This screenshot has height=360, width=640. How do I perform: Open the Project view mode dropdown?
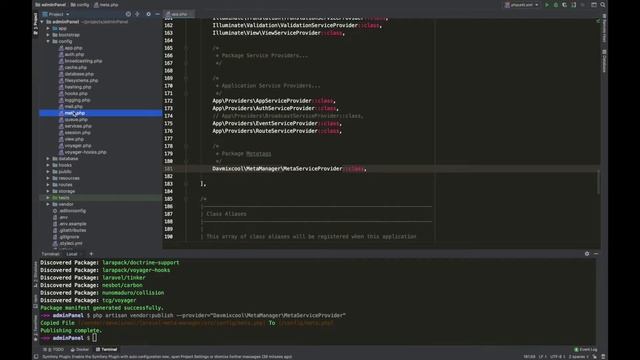(56, 14)
